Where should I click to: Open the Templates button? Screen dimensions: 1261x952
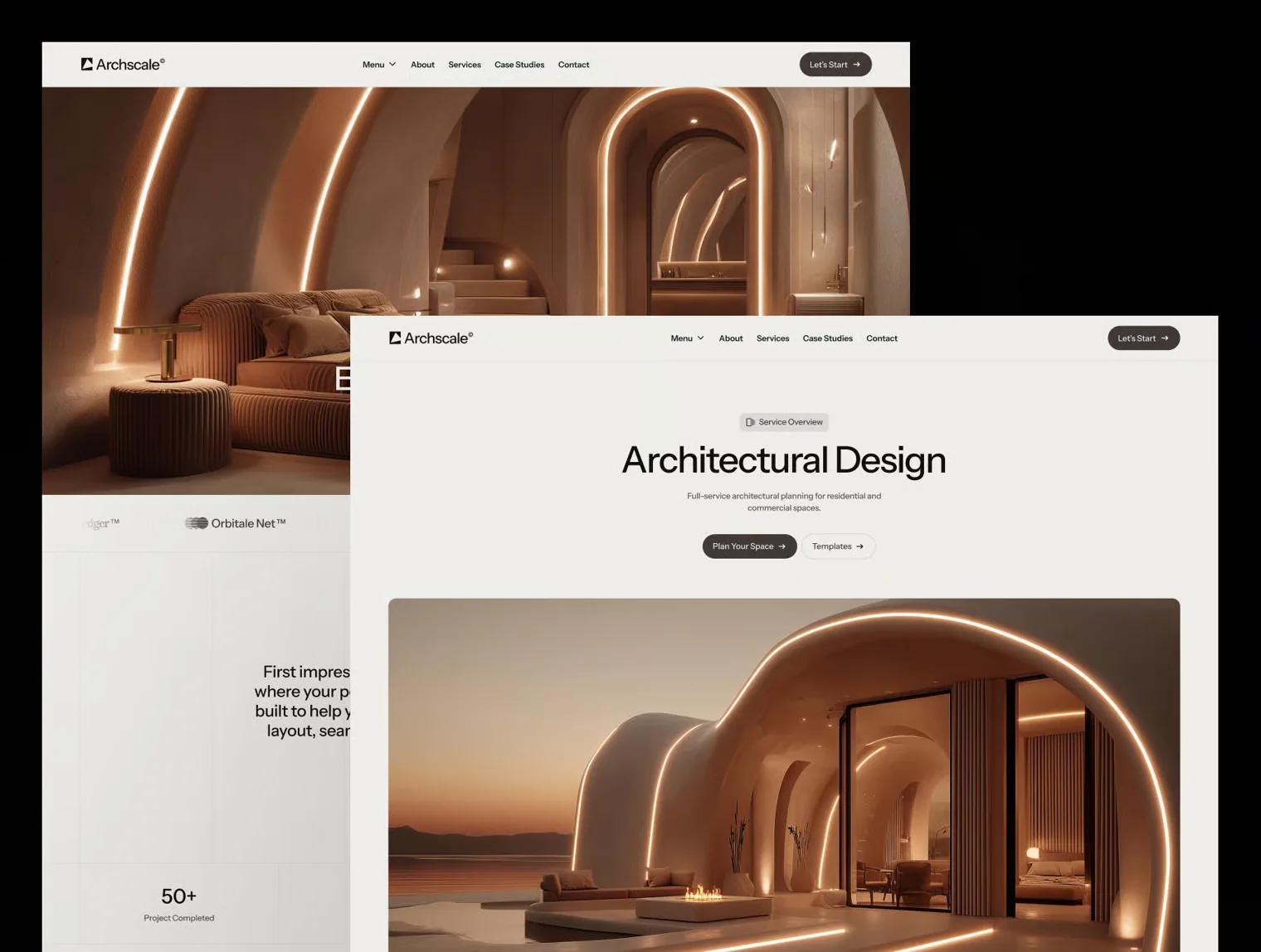tap(838, 546)
